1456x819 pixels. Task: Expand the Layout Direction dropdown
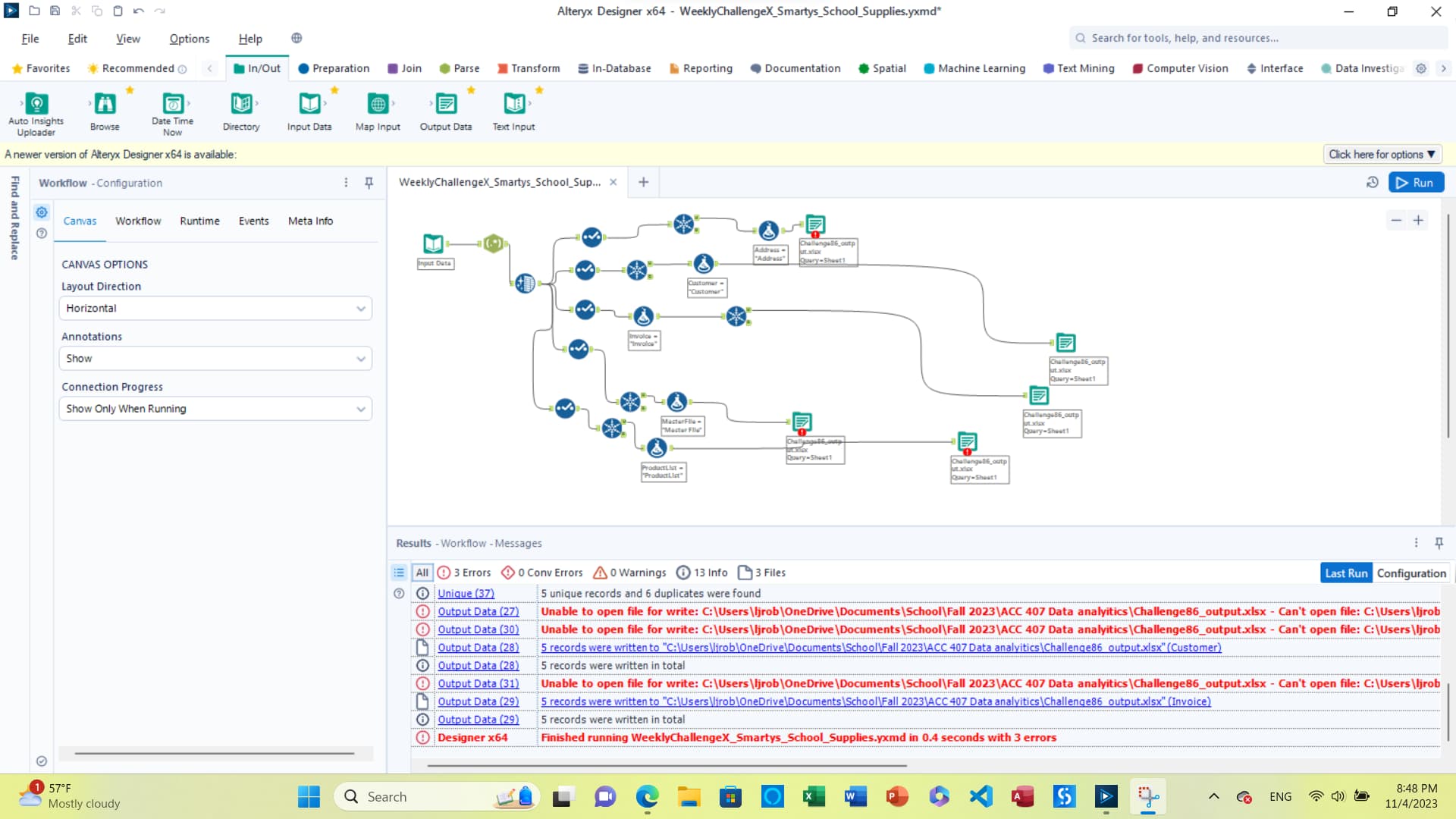point(215,309)
